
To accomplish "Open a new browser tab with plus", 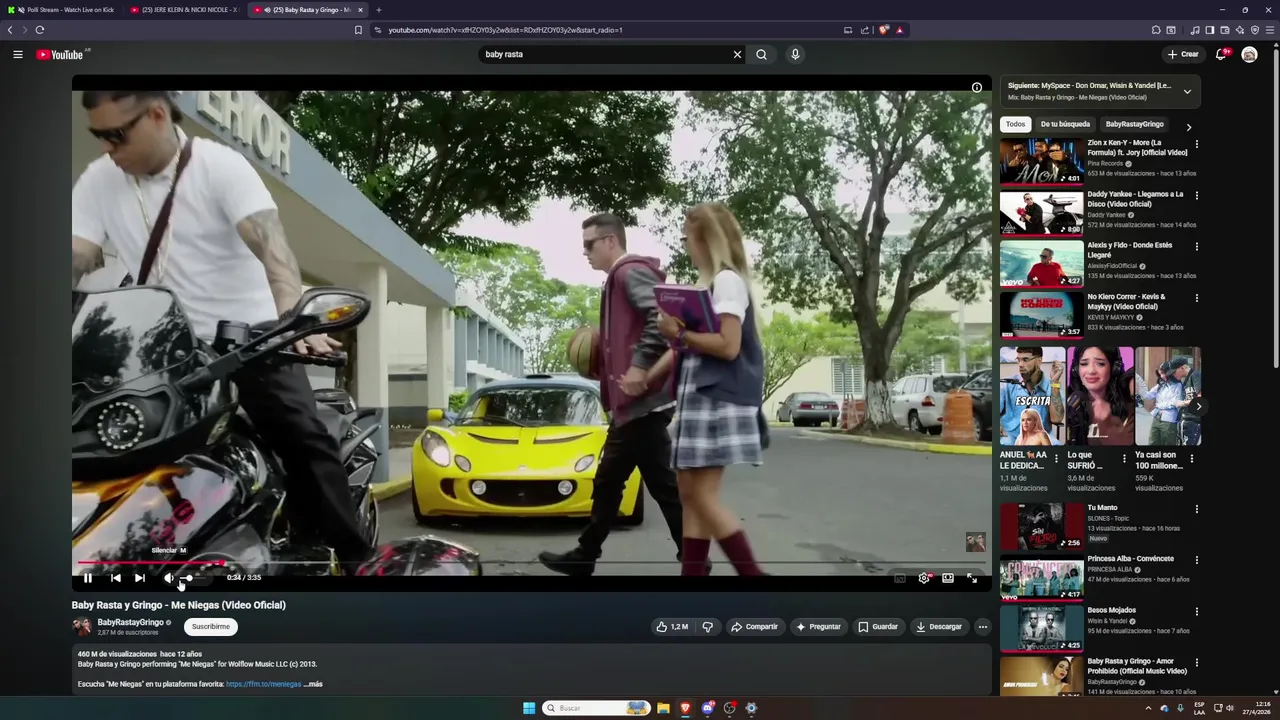I will tap(378, 10).
